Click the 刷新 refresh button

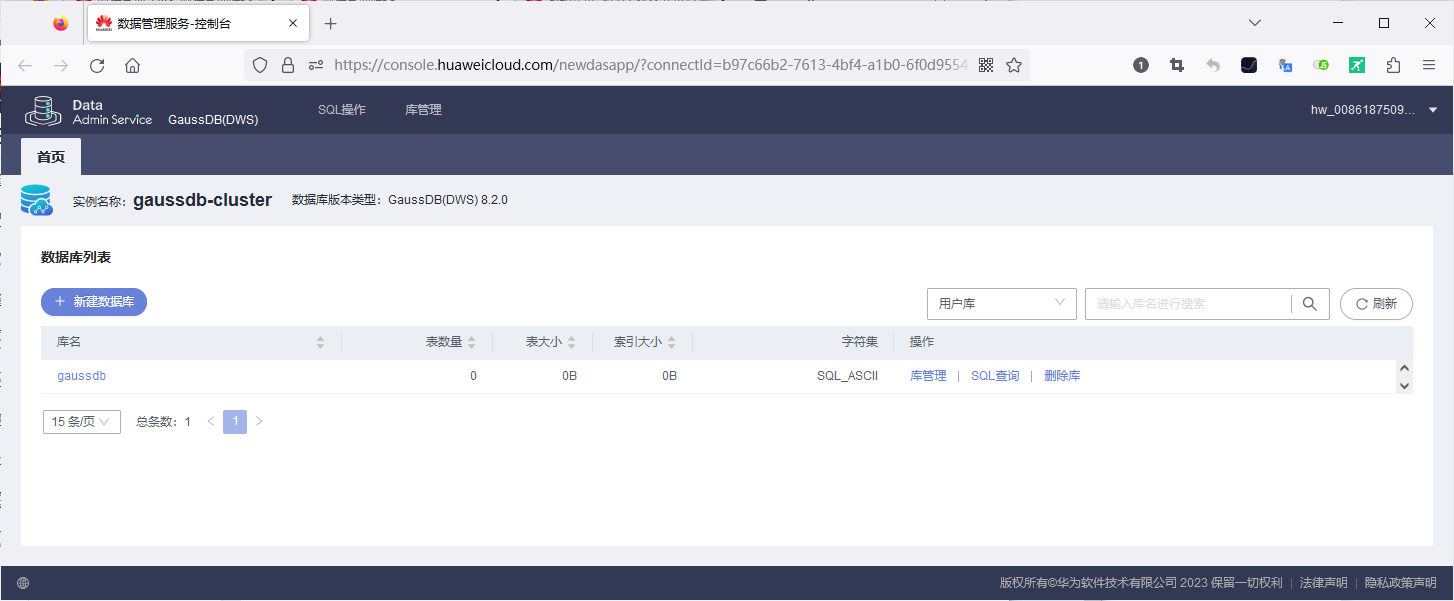(x=1376, y=304)
